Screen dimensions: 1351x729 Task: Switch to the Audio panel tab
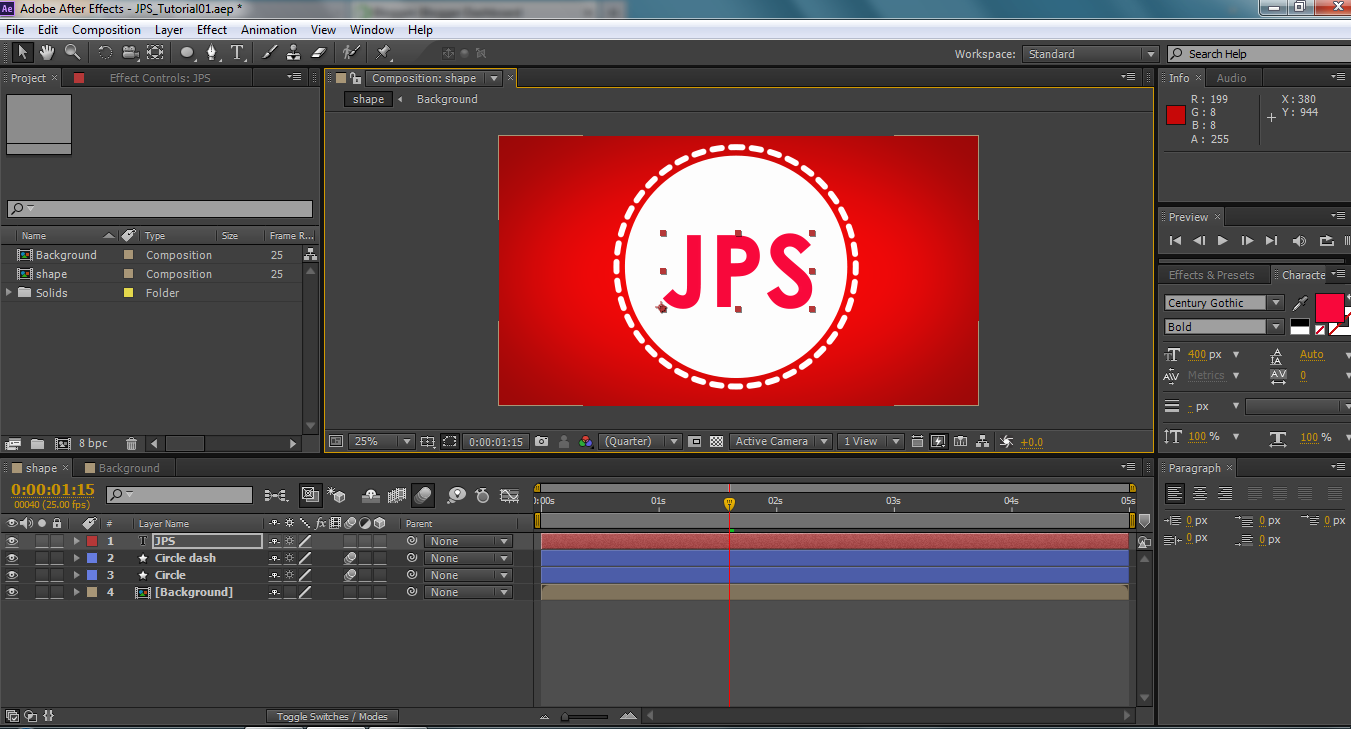pos(1231,78)
